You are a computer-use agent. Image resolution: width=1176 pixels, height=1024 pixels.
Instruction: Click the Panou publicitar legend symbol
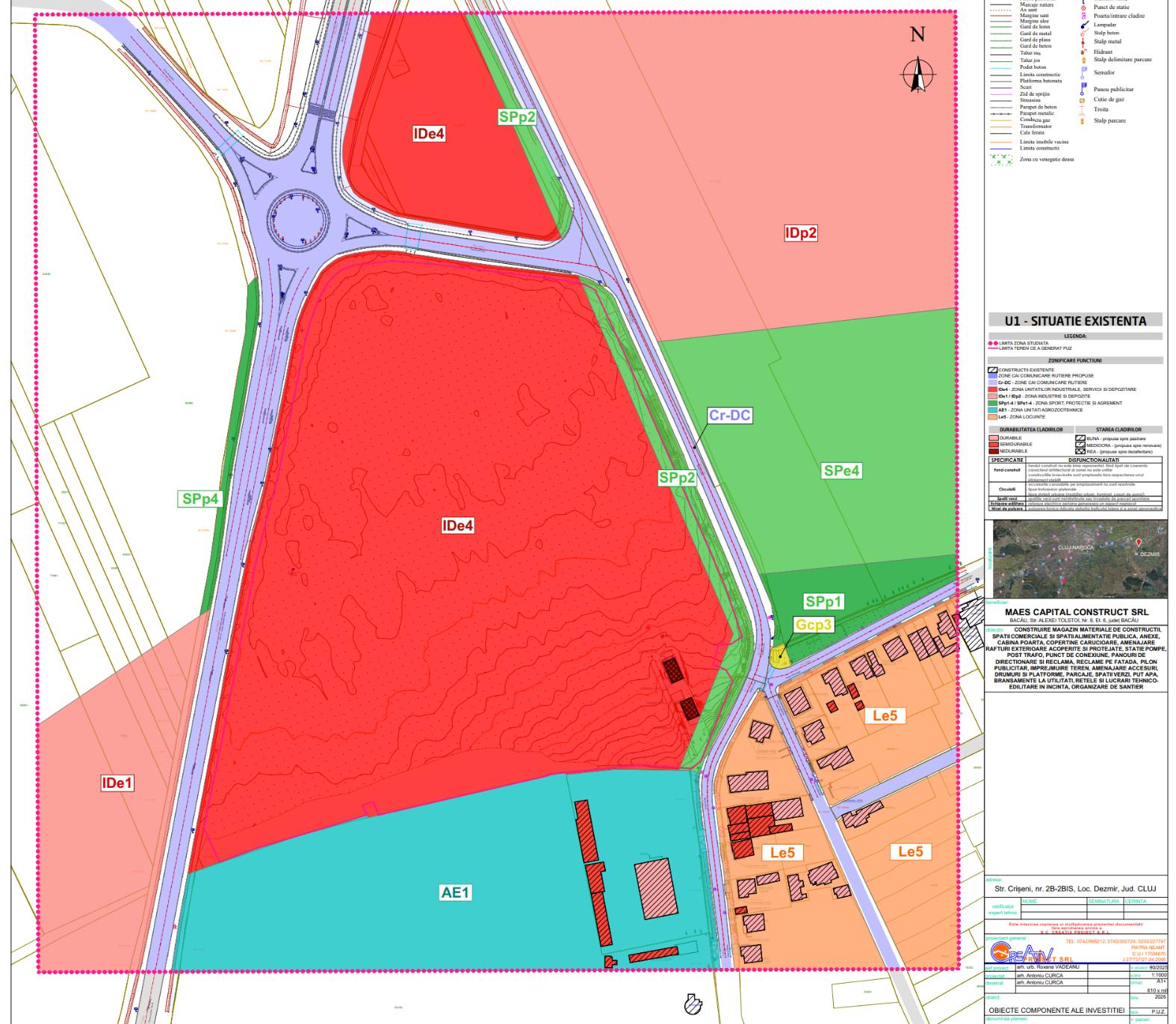(x=1083, y=89)
